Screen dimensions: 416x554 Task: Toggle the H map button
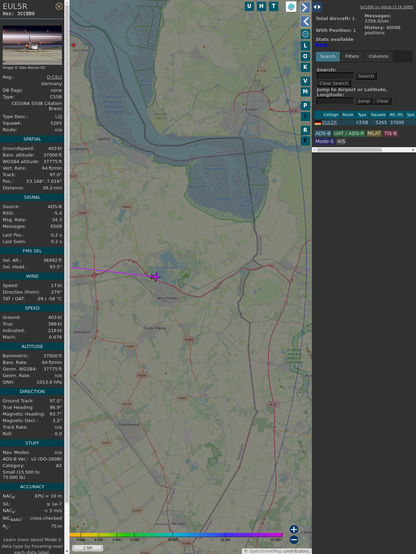tap(261, 6)
